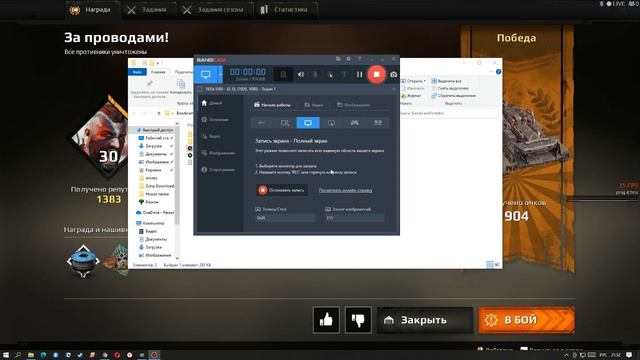640x360 pixels.
Task: Like the battle with thumbs up
Action: coord(326,320)
